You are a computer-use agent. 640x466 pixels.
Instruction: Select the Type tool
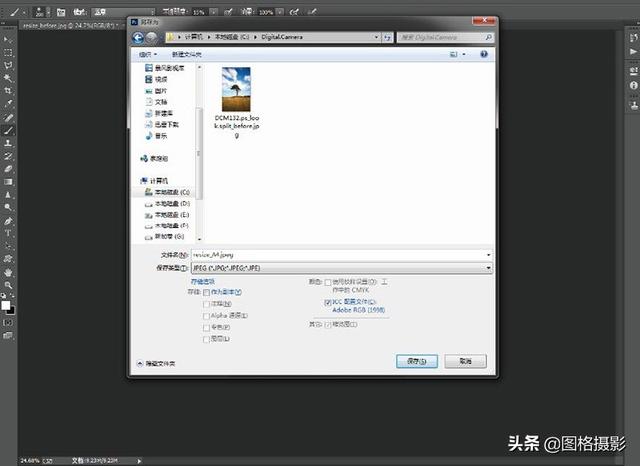click(7, 233)
